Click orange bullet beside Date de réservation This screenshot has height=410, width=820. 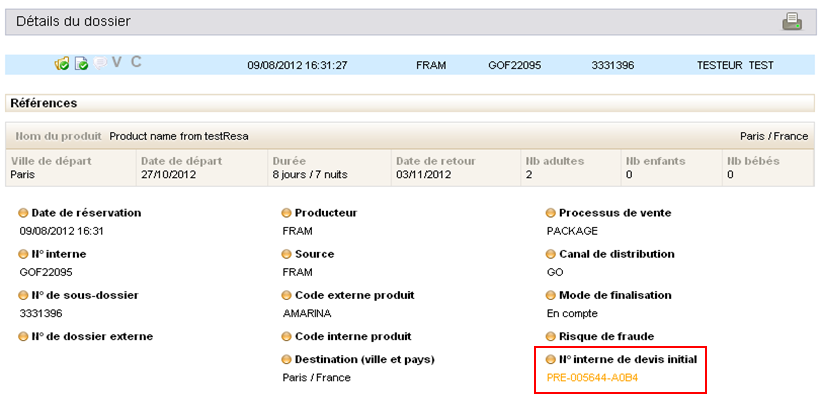[x=24, y=213]
